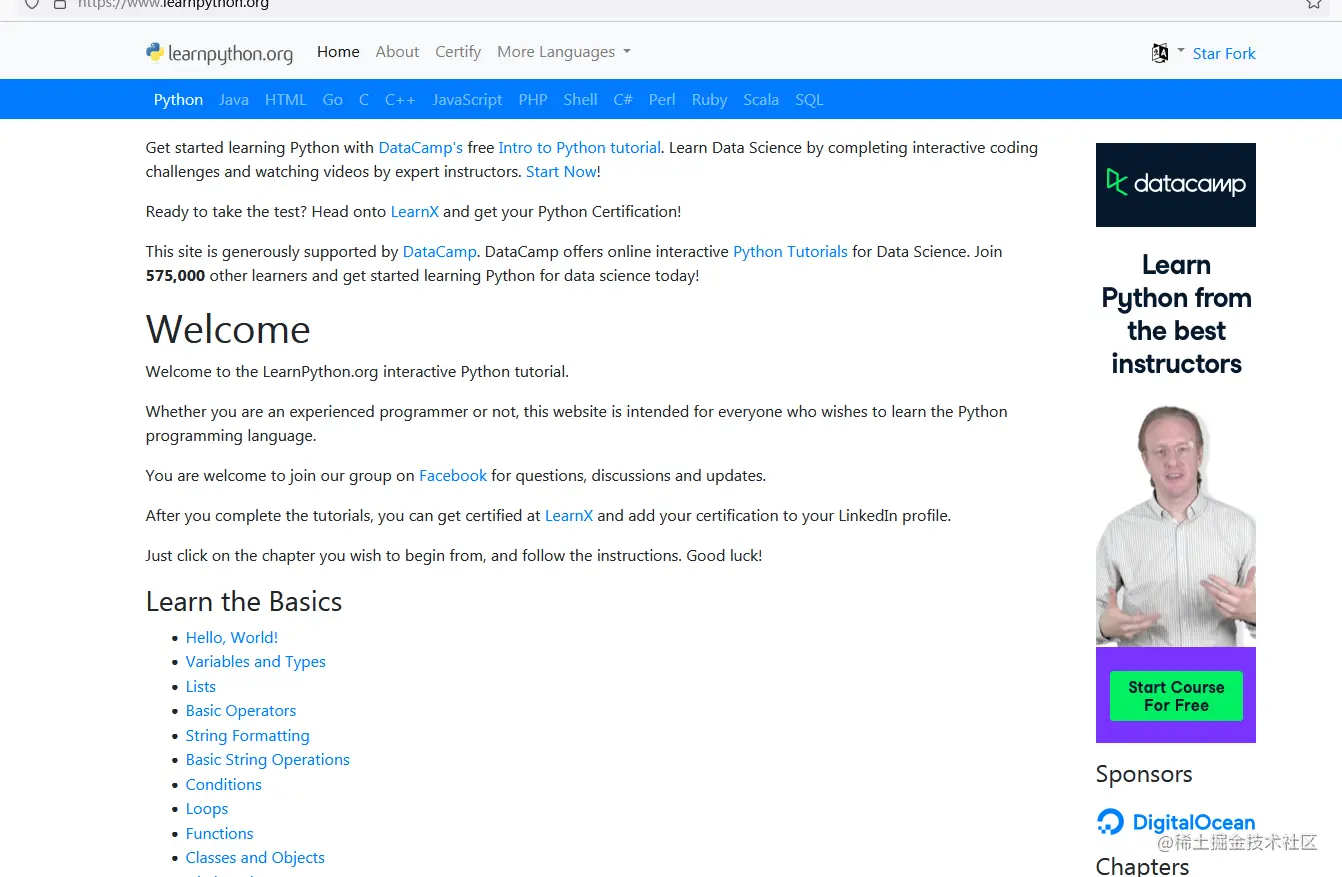Image resolution: width=1342 pixels, height=877 pixels.
Task: Open the Loops chapter
Action: 207,809
